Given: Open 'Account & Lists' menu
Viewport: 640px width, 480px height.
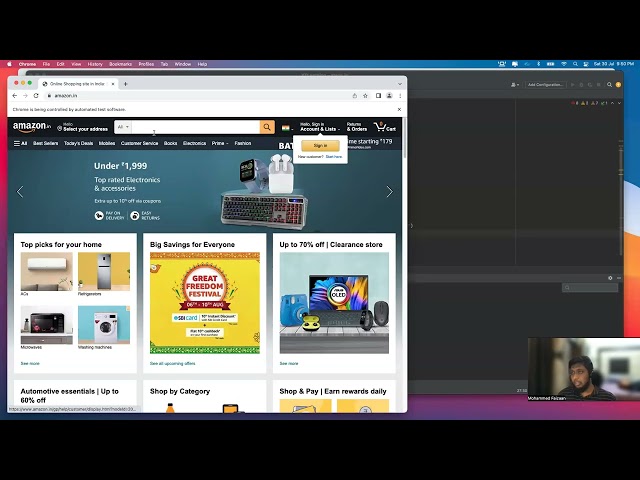Looking at the screenshot, I should click(320, 127).
